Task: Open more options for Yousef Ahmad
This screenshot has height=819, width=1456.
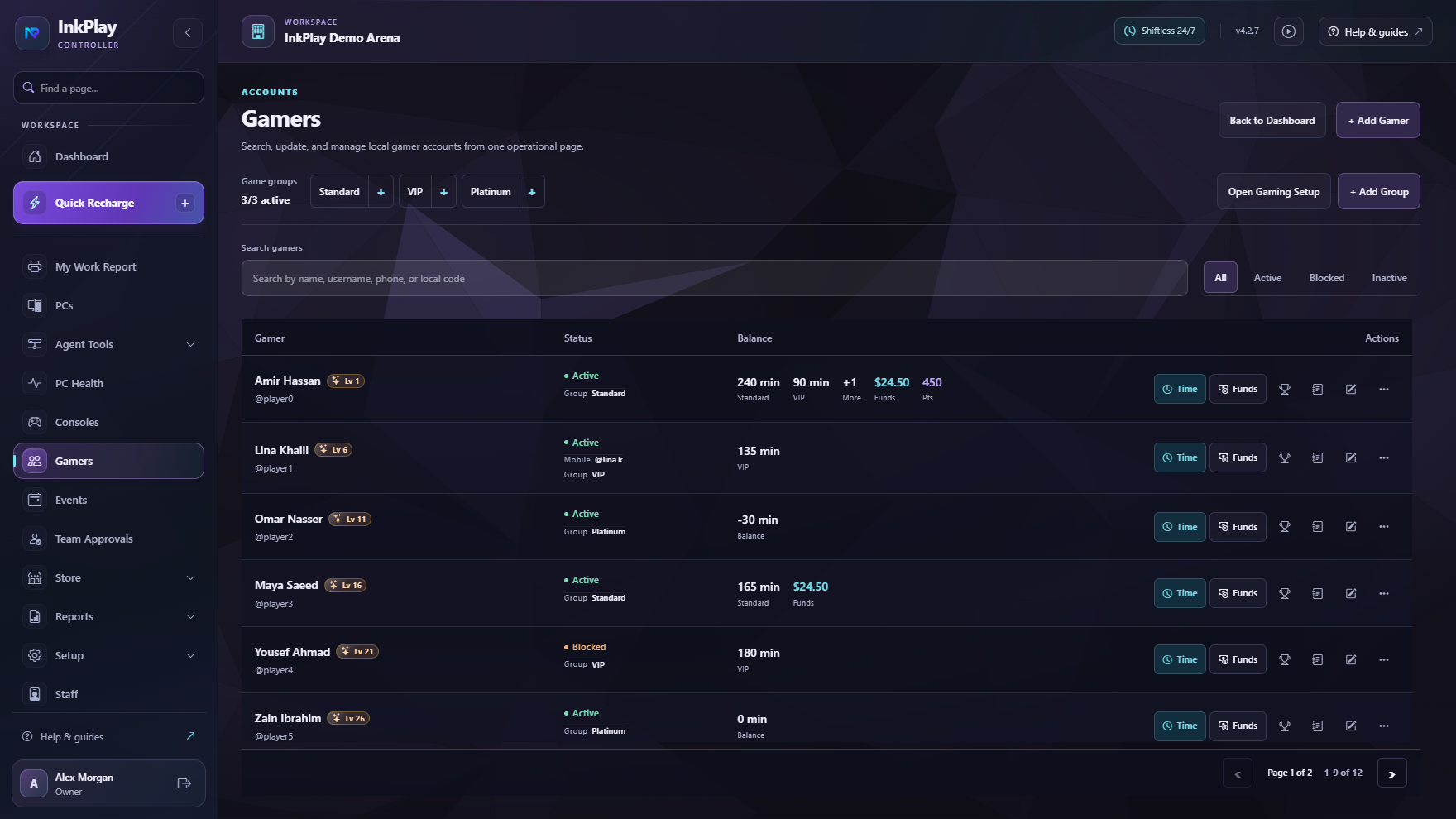Action: click(x=1384, y=659)
